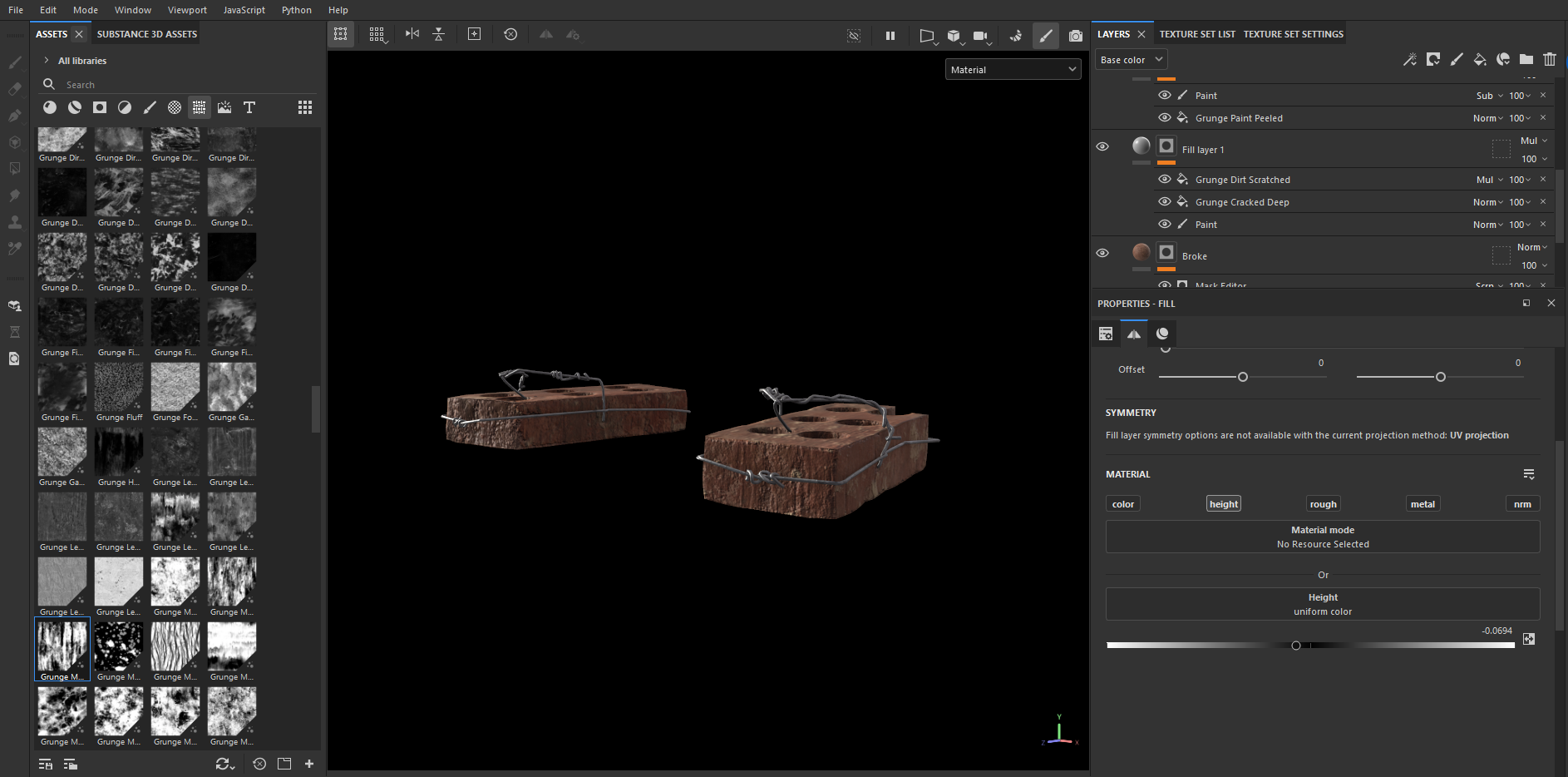Open the Viewport menu

pyautogui.click(x=187, y=10)
